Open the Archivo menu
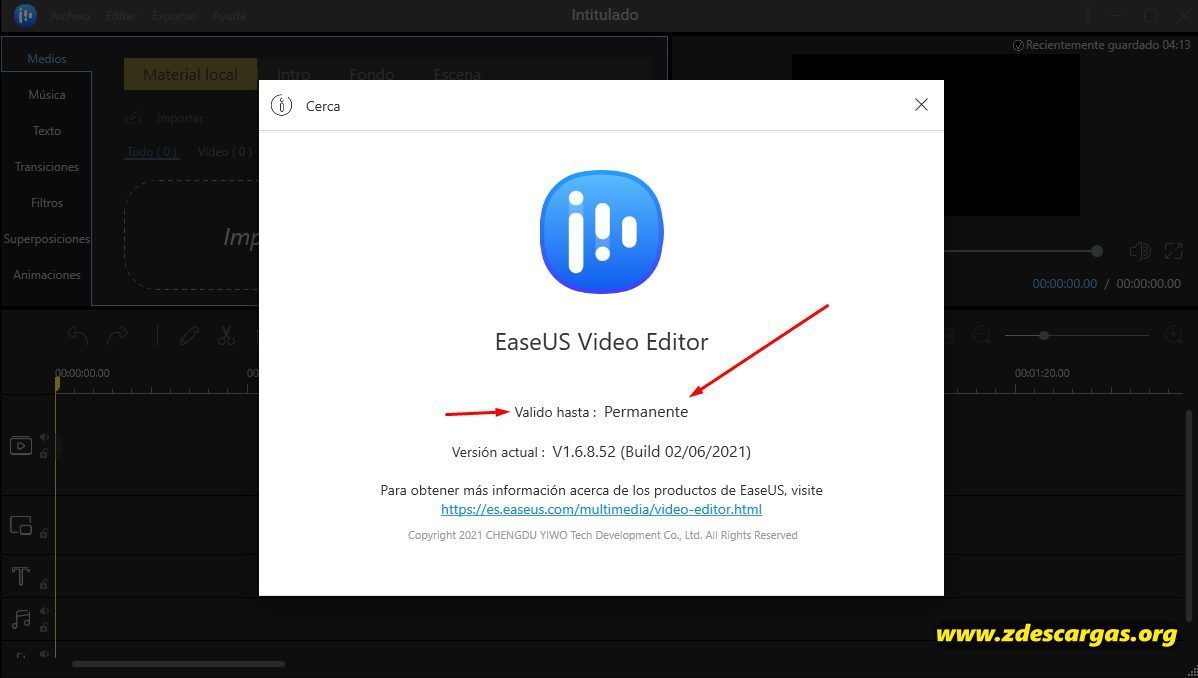The height and width of the screenshot is (678, 1198). pos(70,15)
